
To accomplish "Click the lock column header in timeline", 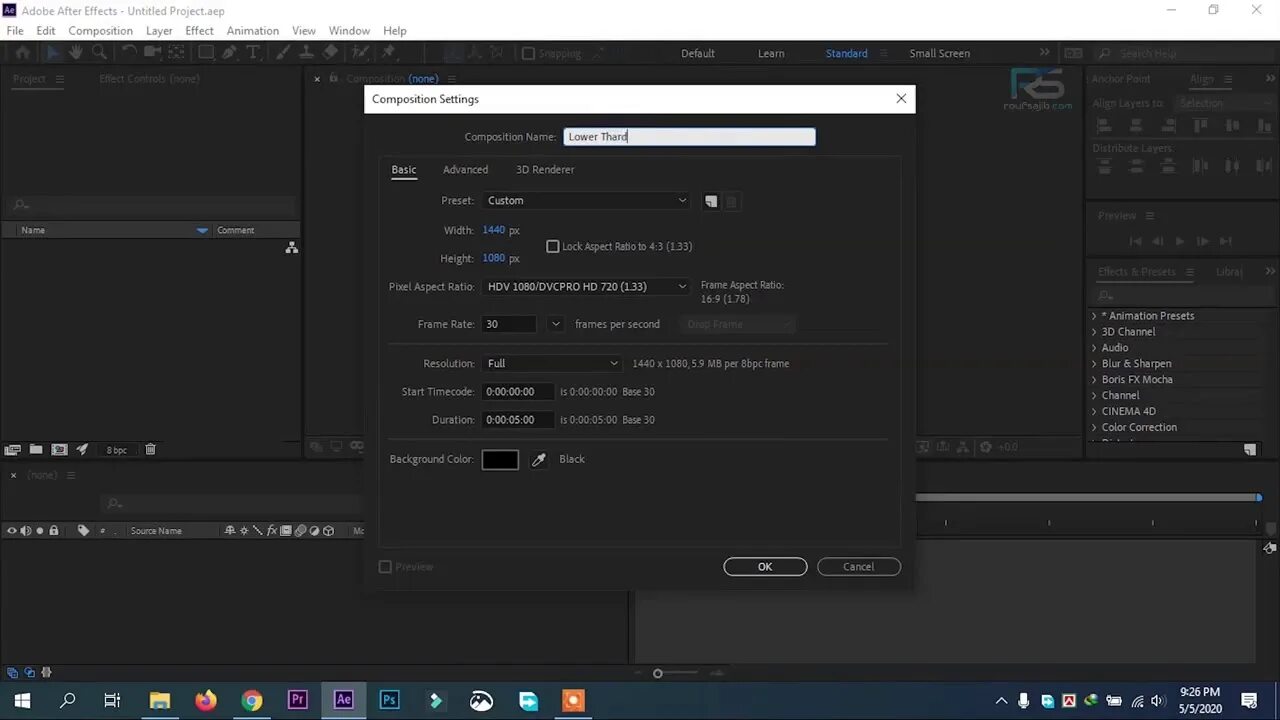I will (x=54, y=531).
